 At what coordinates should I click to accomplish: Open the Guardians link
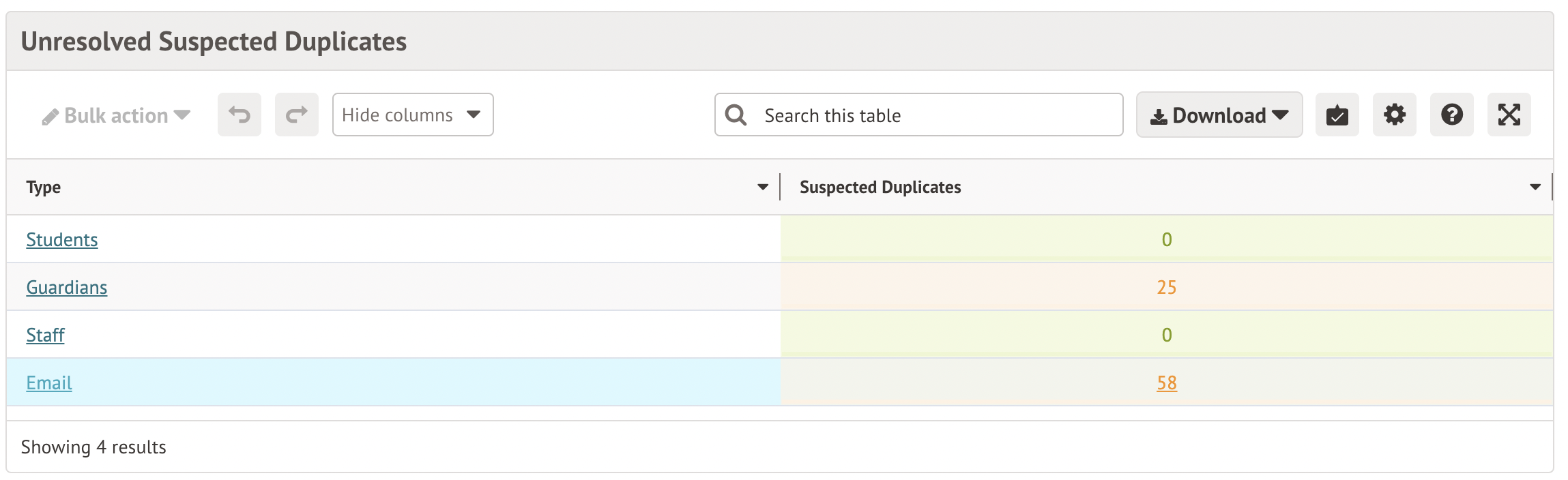tap(67, 287)
